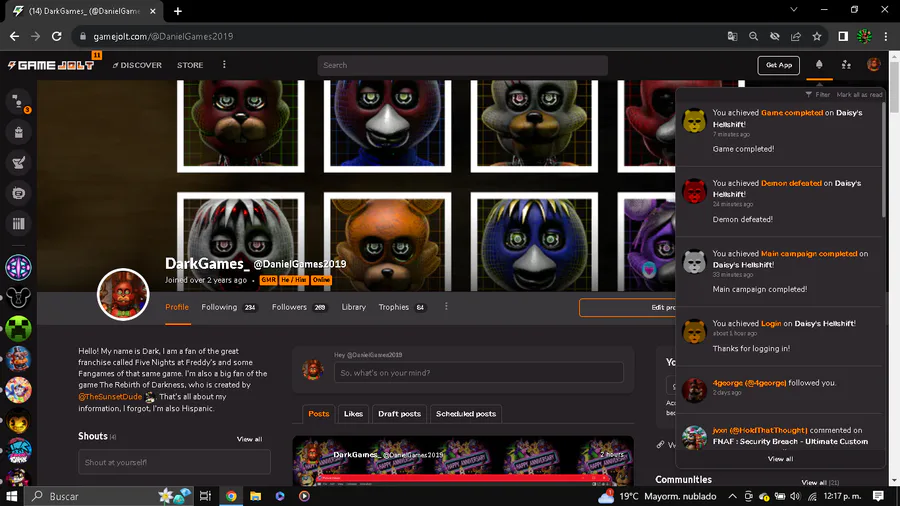The width and height of the screenshot is (900, 506).
Task: Click the Edit profile button
Action: 627,308
